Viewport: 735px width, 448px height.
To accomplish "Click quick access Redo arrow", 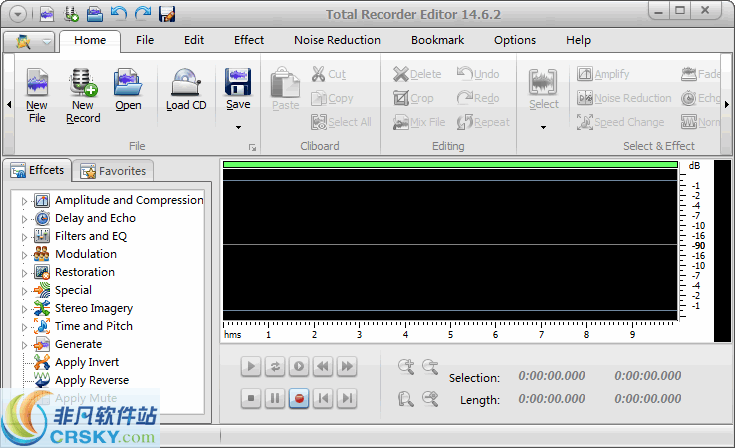I will point(142,14).
